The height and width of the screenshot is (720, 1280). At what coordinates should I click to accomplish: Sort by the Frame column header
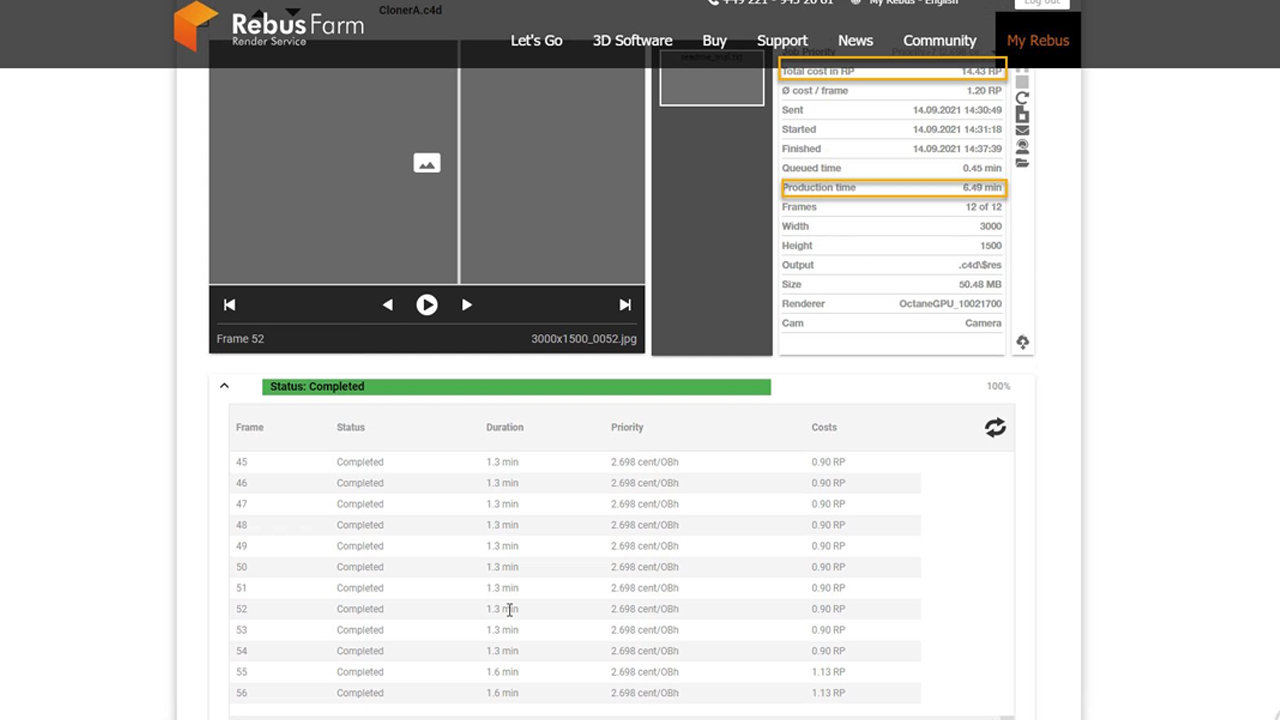[250, 427]
